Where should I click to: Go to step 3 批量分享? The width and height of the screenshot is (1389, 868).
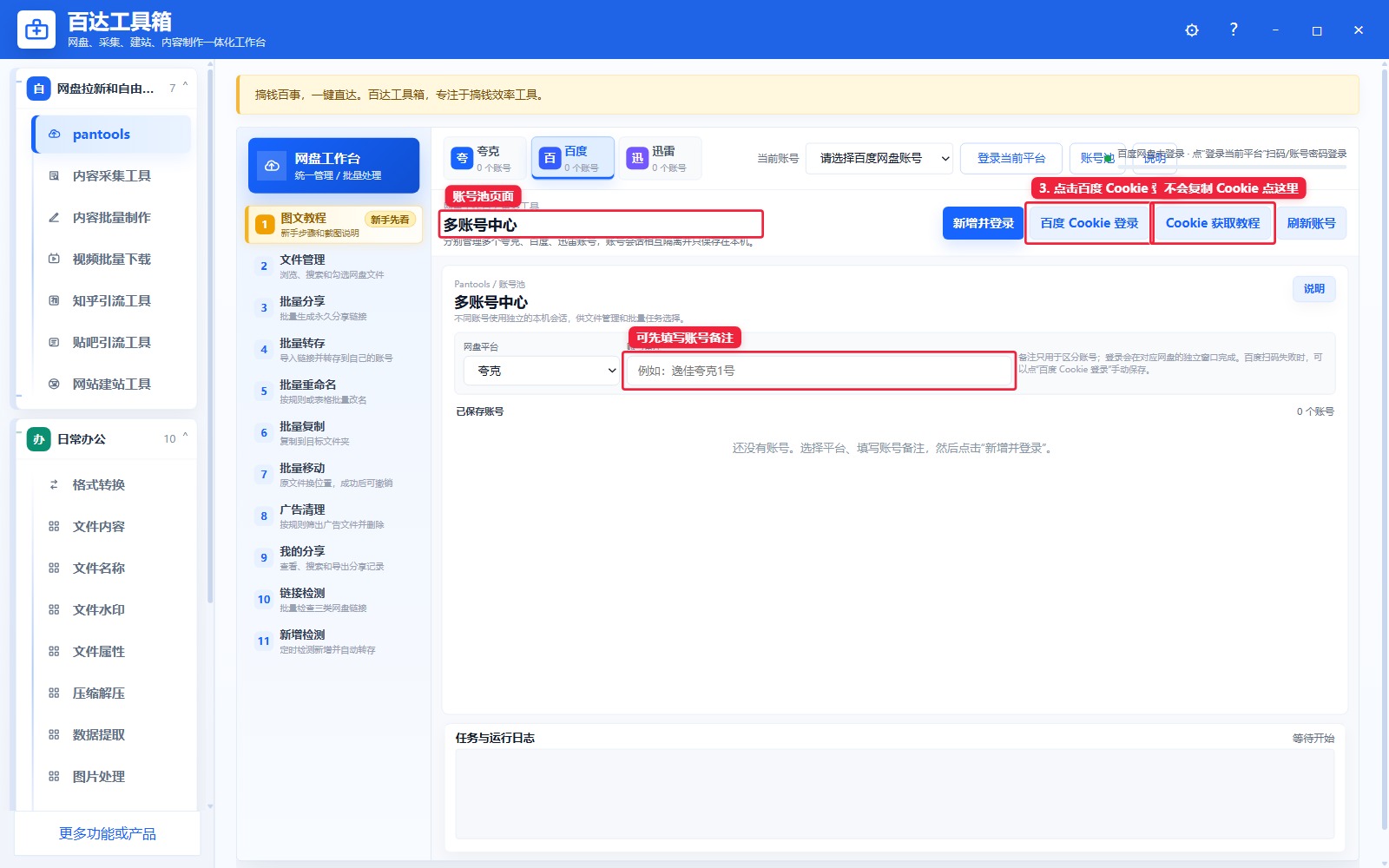334,308
